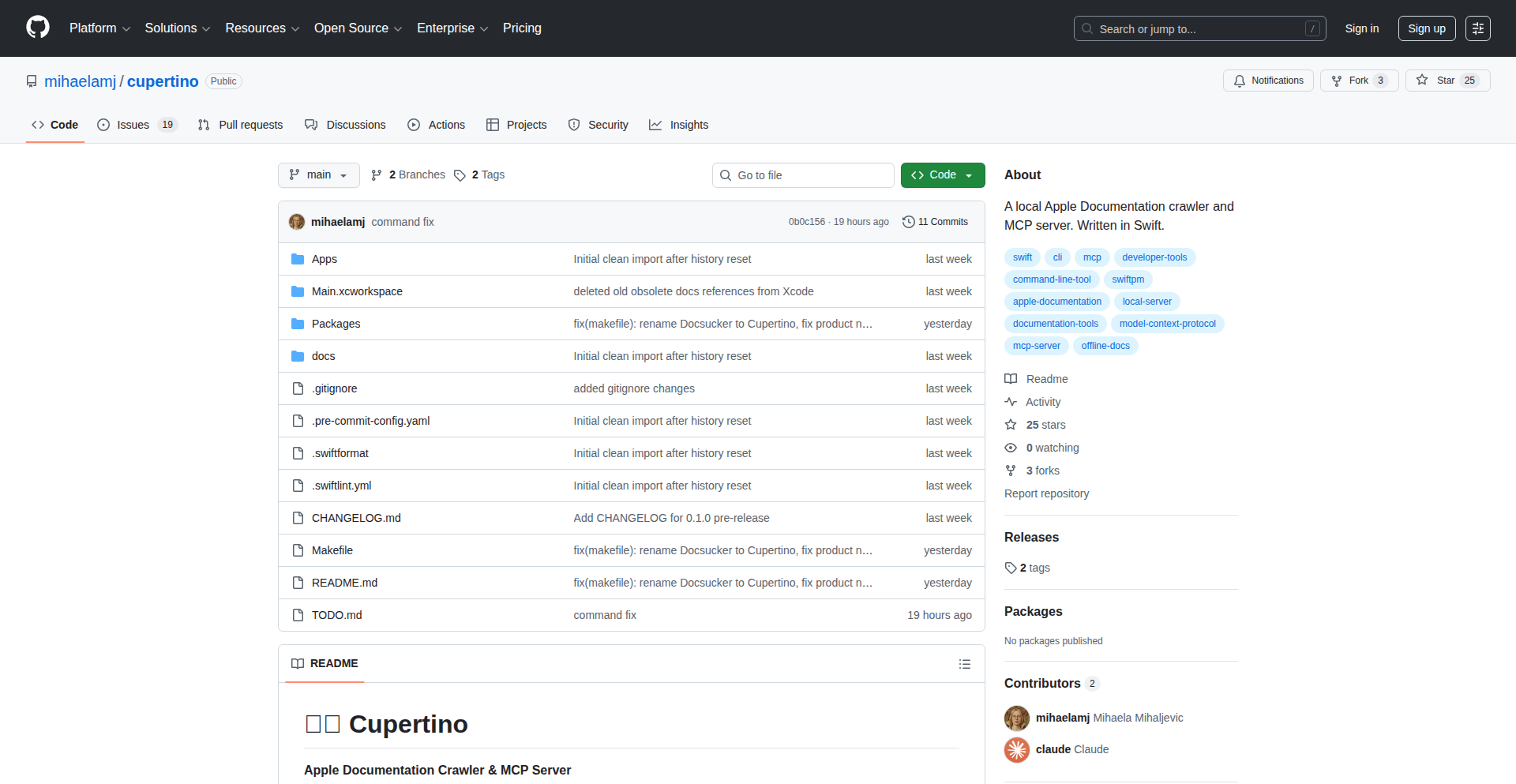Select the Actions play-circle icon
This screenshot has width=1516, height=784.
413,125
